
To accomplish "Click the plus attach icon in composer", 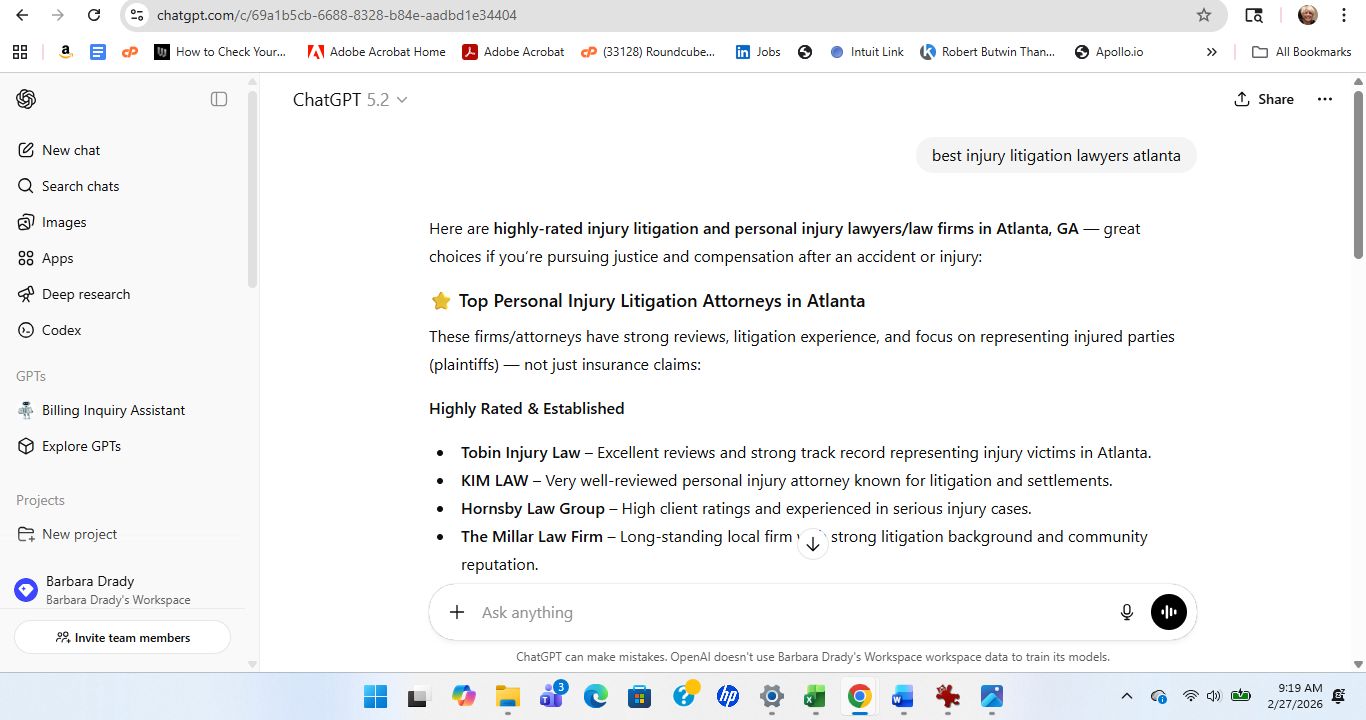I will [457, 612].
